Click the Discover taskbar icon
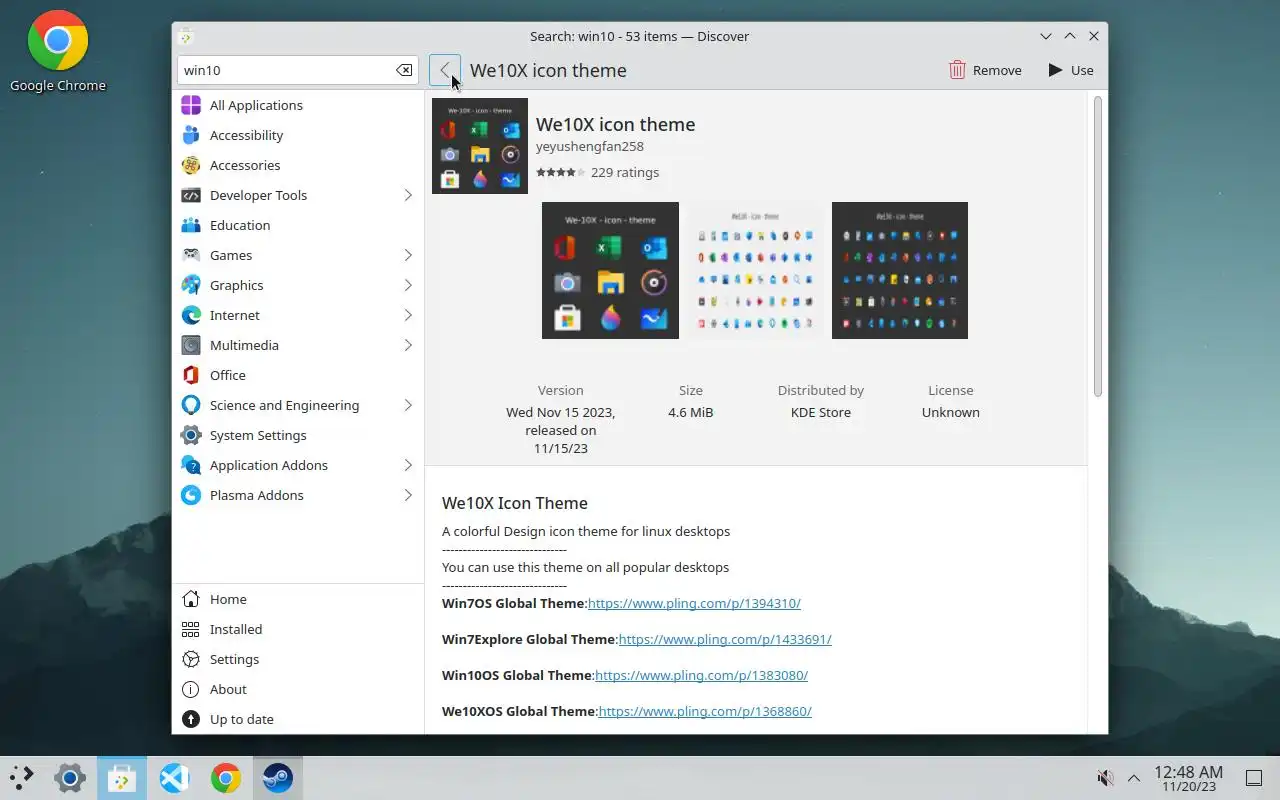The width and height of the screenshot is (1280, 800). [x=122, y=778]
